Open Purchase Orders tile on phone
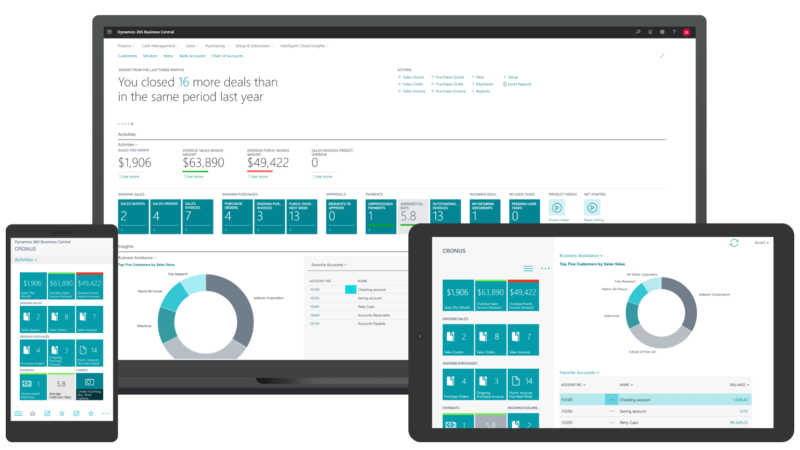The height and width of the screenshot is (450, 800). 33,353
